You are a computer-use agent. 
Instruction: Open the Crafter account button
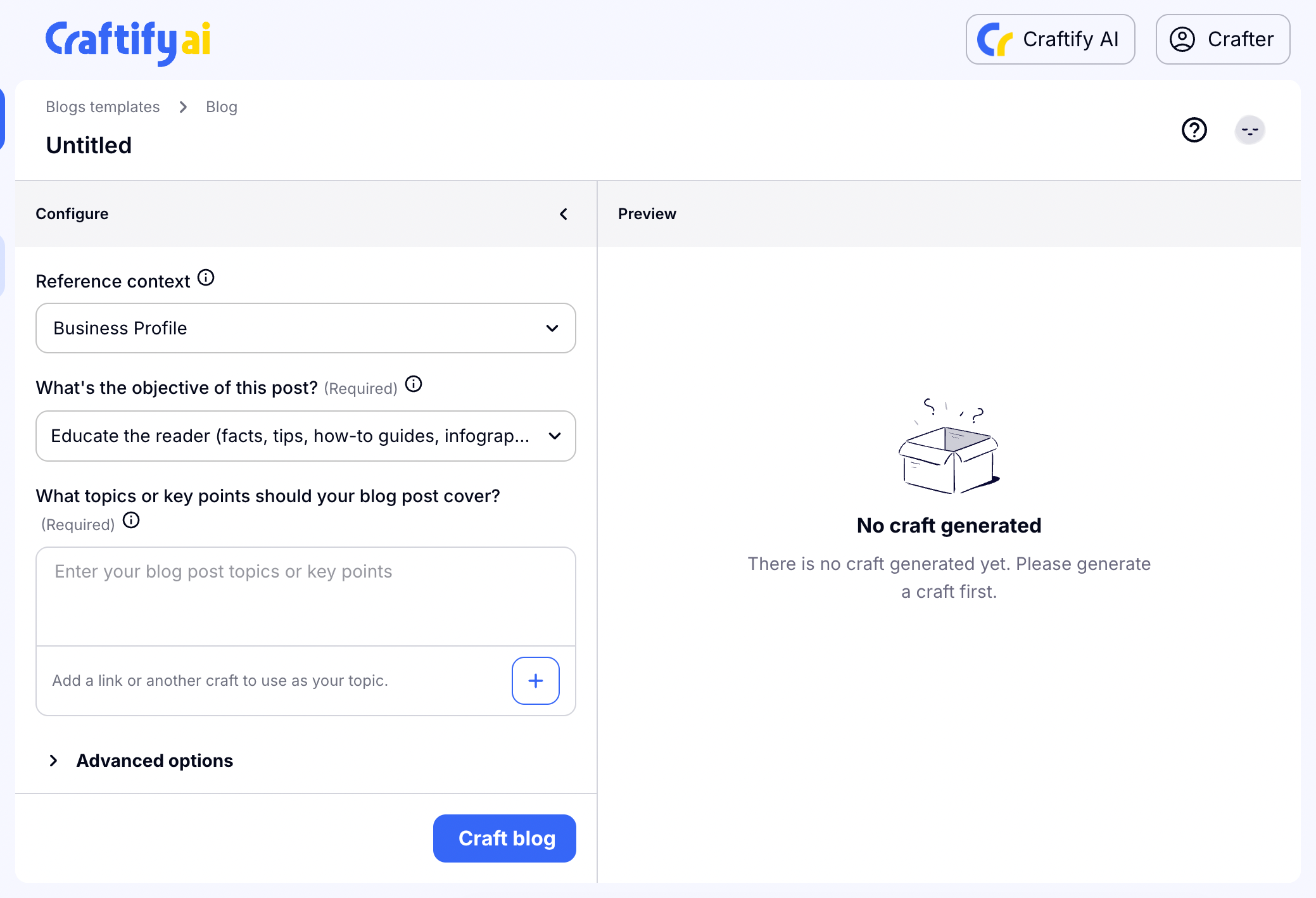pos(1222,39)
